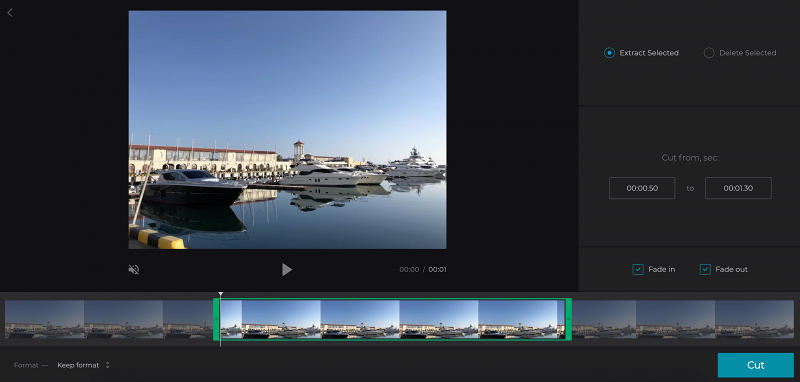Screen dimensions: 800x382
Task: Grab the left green trim handle
Action: pyautogui.click(x=216, y=319)
